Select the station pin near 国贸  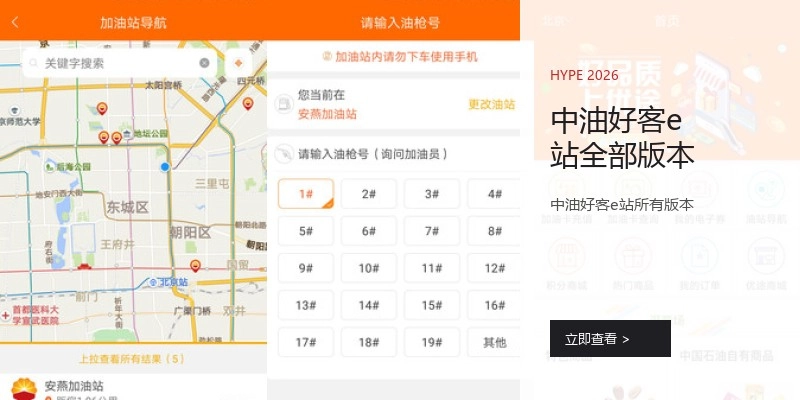[x=195, y=266]
